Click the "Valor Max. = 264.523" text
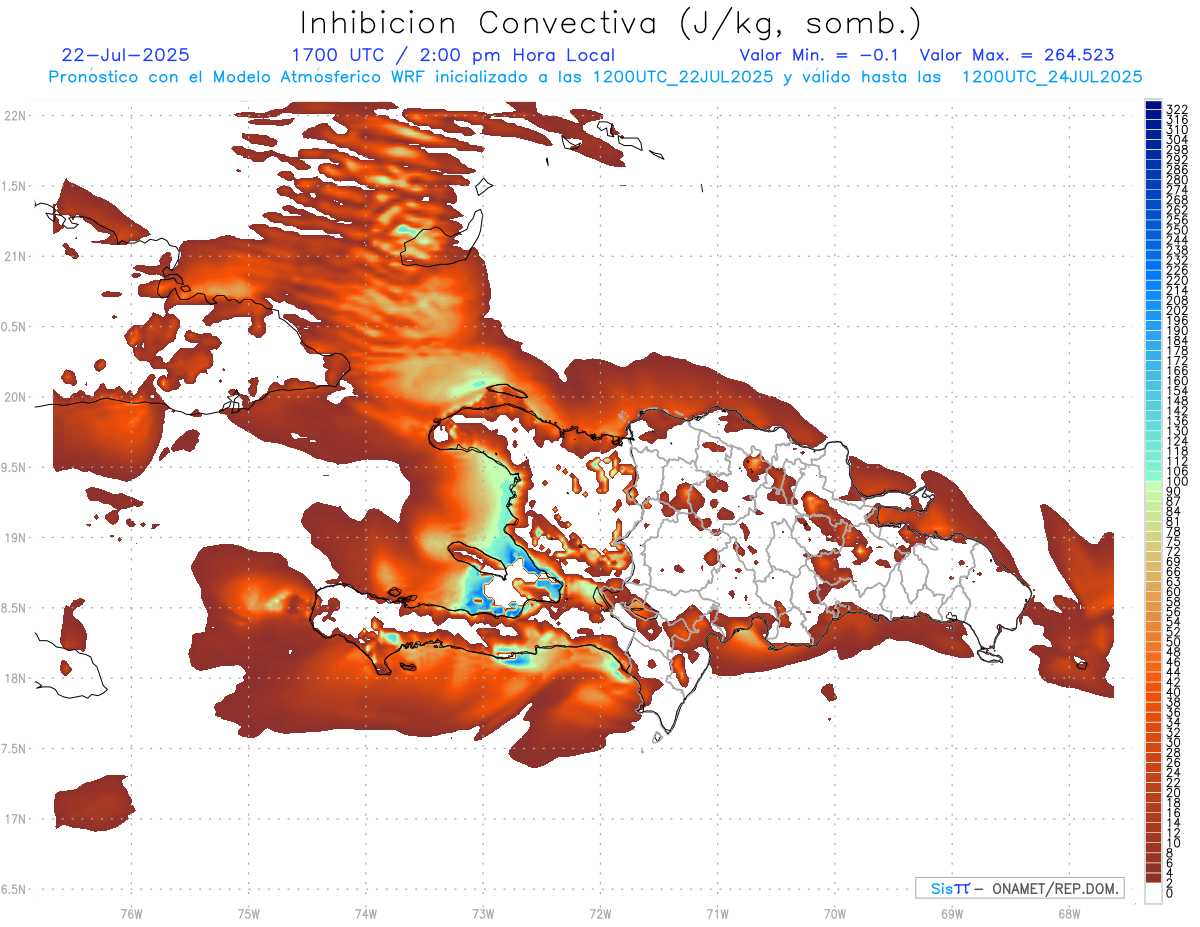Screen dimensions: 1200x927 tap(1016, 55)
